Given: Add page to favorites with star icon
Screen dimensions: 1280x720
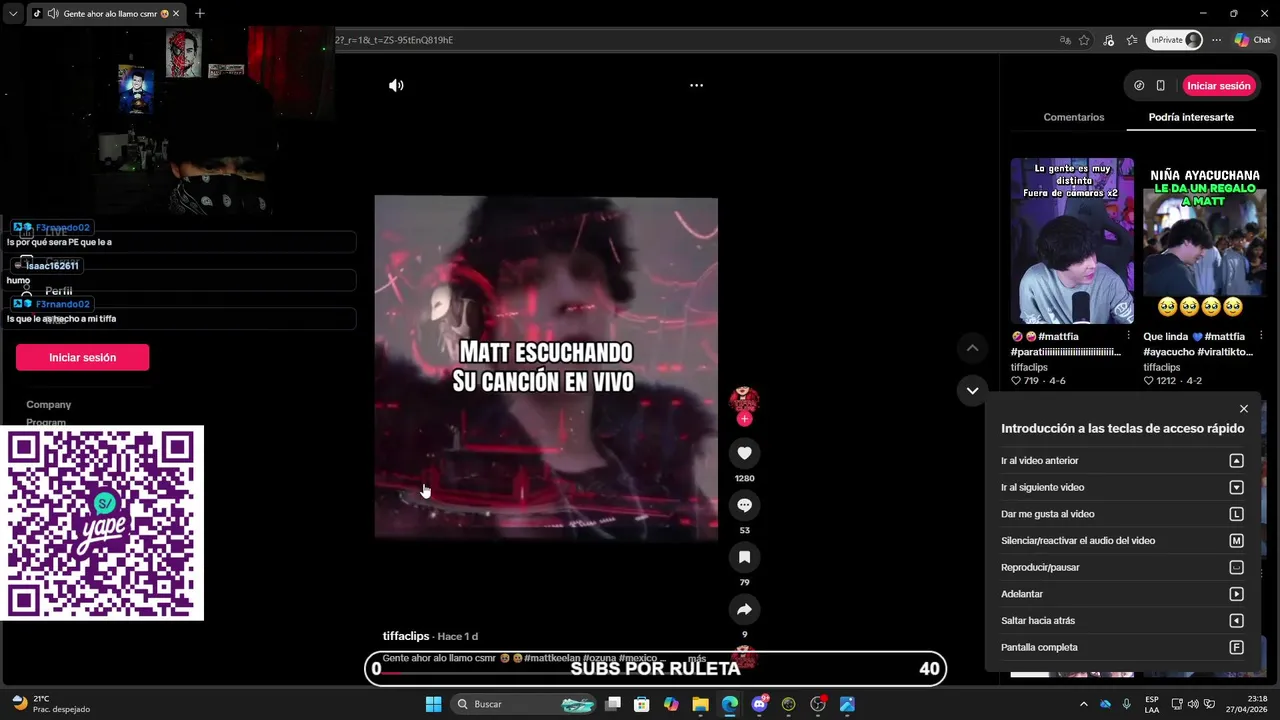Looking at the screenshot, I should (x=1084, y=40).
